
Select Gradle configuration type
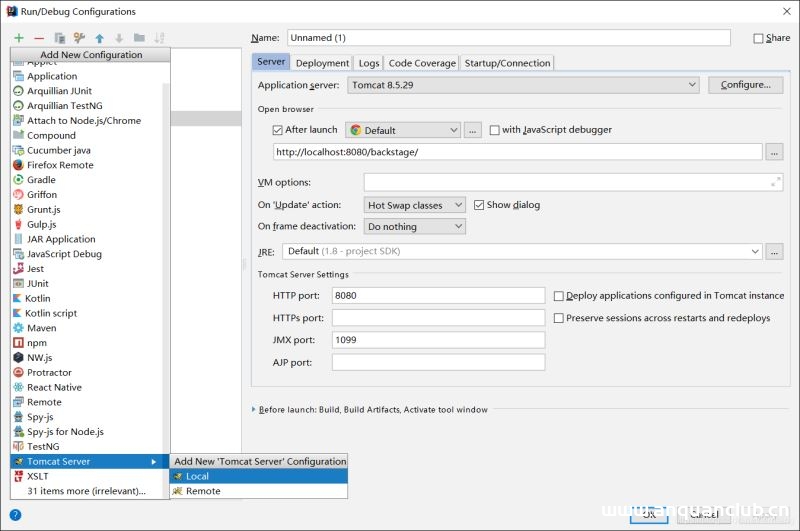pyautogui.click(x=41, y=180)
